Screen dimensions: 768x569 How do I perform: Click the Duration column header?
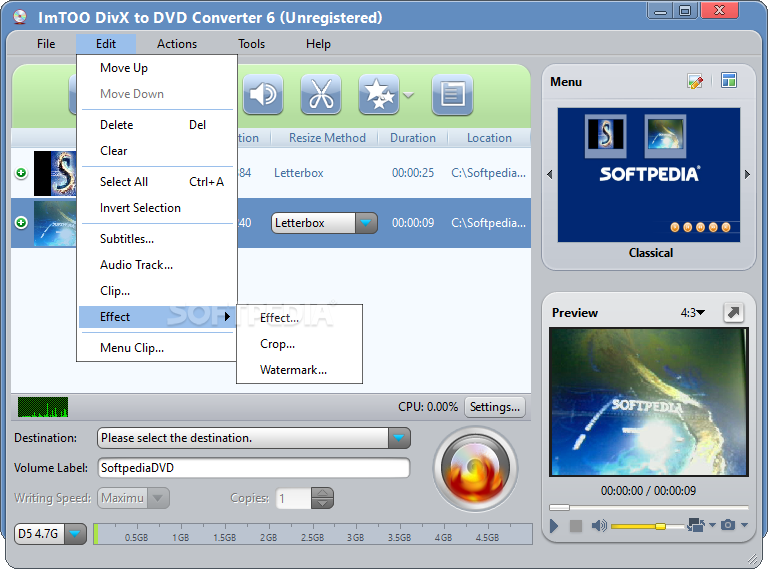[x=413, y=138]
